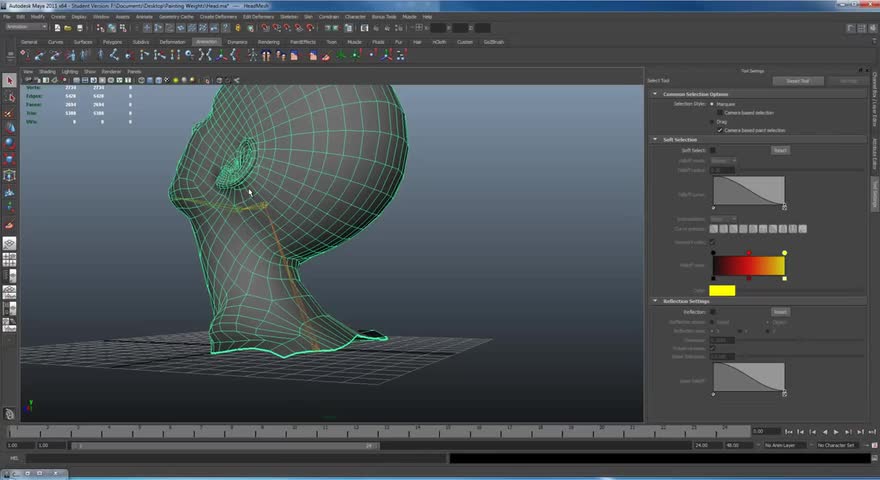880x480 pixels.
Task: Click the open scene folder icon
Action: [x=69, y=27]
